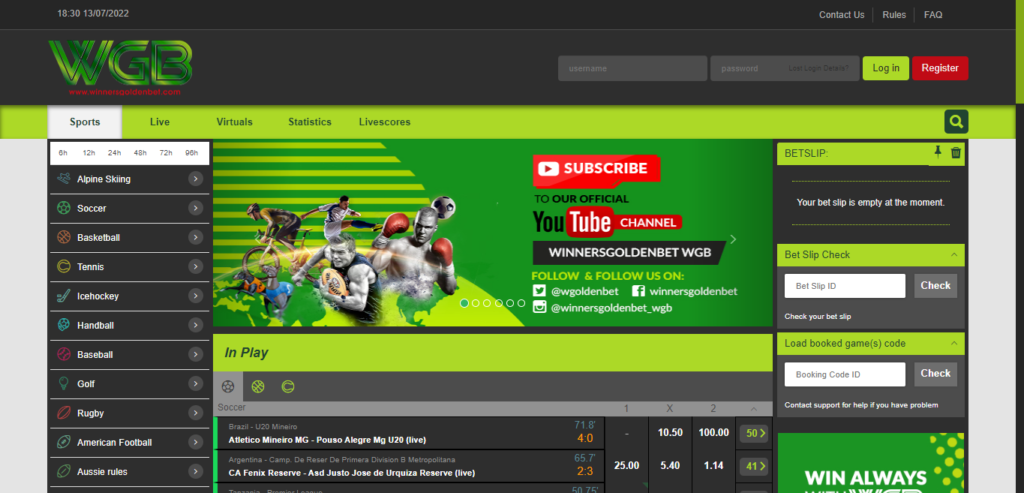Click the WGB logo
This screenshot has height=493, width=1024.
(x=120, y=68)
